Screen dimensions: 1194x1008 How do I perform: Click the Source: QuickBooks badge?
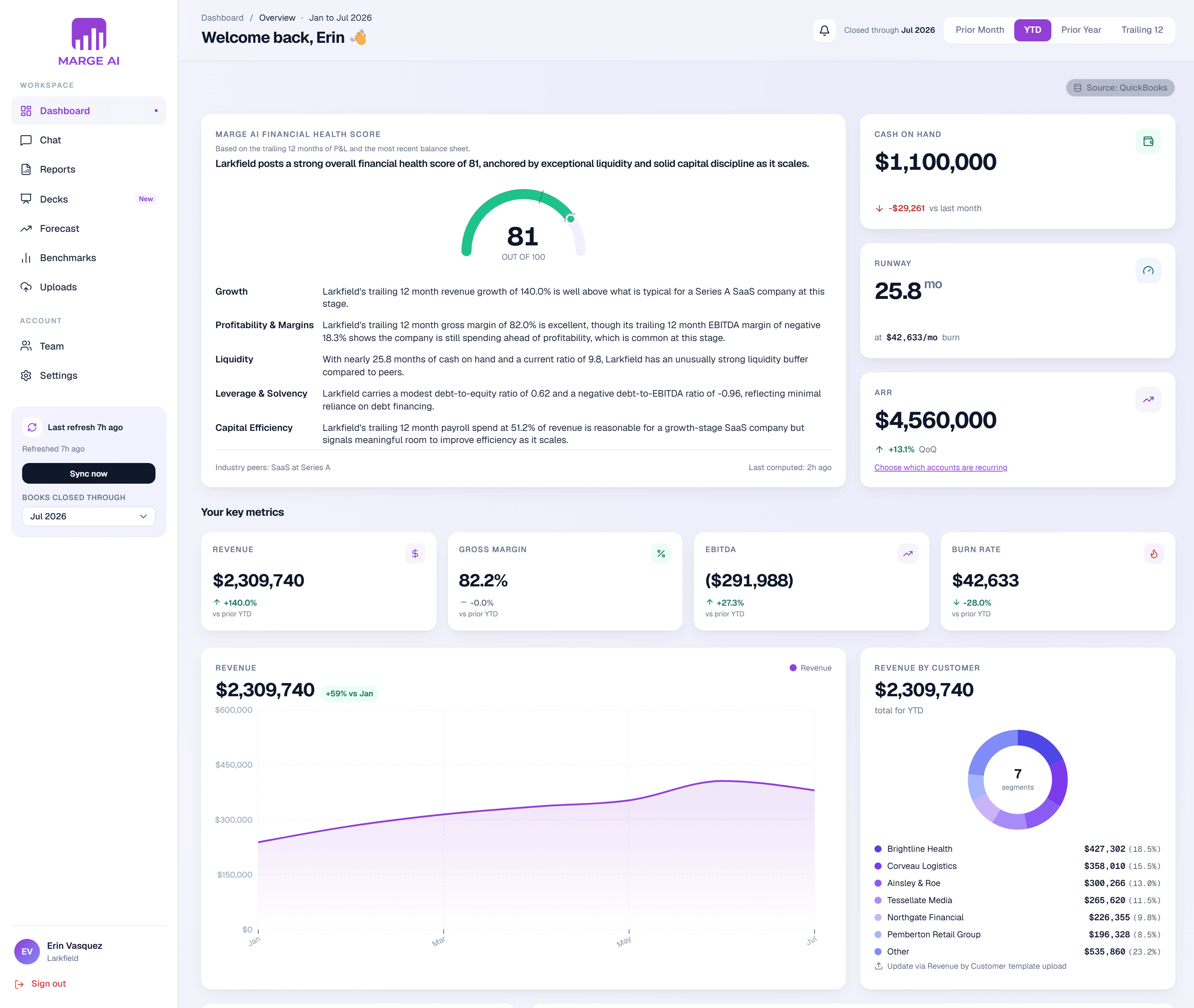(x=1120, y=88)
